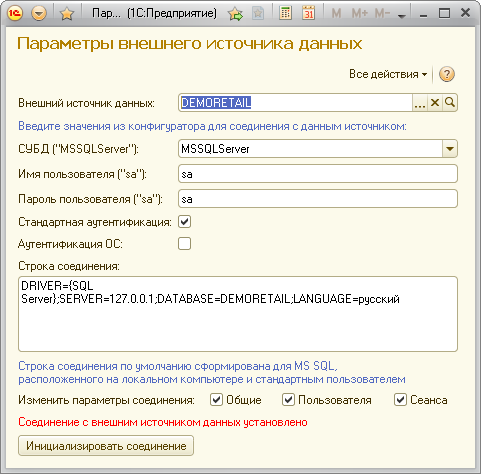
Task: Open the value with the magnifier icon
Action: [x=450, y=103]
